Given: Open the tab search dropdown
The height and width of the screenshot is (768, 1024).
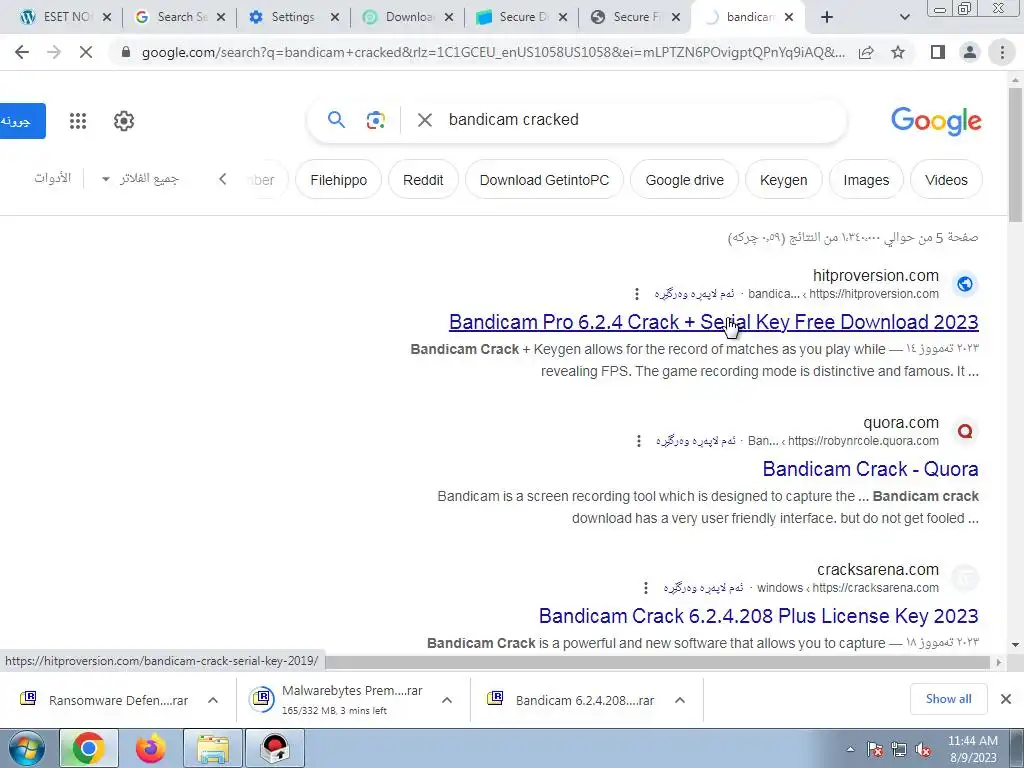Looking at the screenshot, I should coord(904,17).
